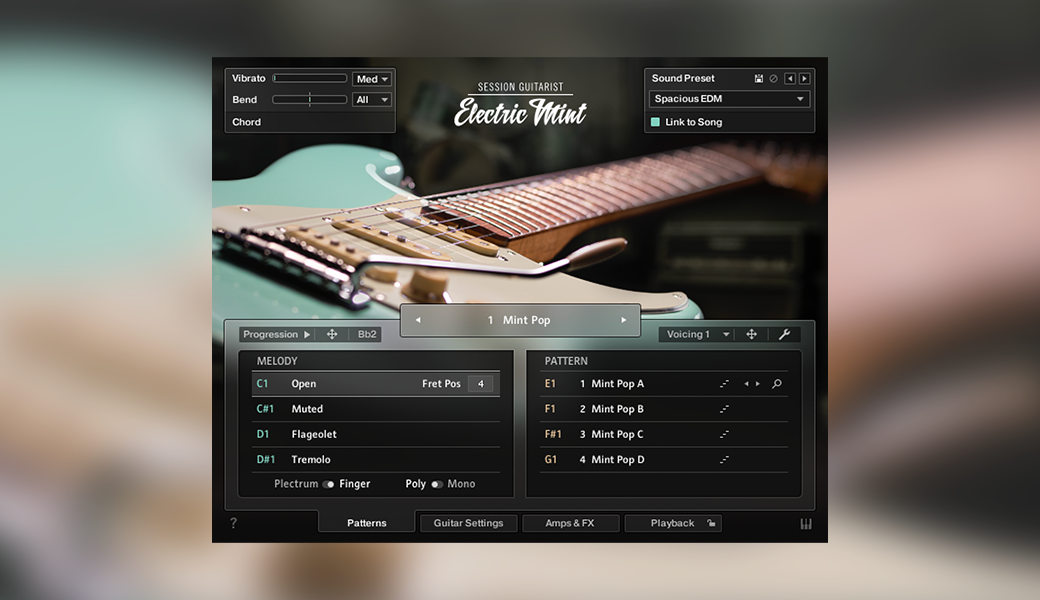Image resolution: width=1040 pixels, height=600 pixels.
Task: Click the step icon on Mint Pop C
Action: (x=724, y=434)
